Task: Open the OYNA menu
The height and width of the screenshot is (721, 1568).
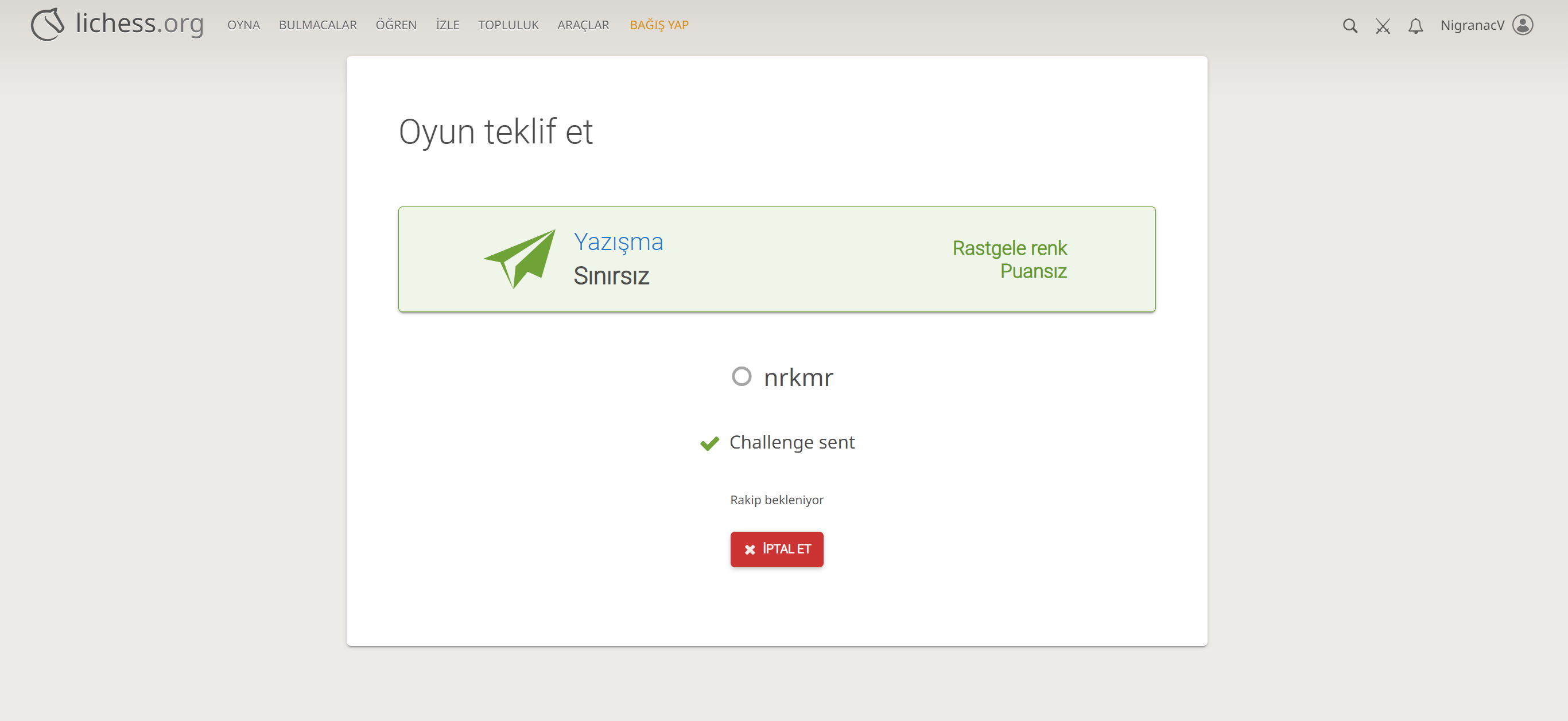Action: pyautogui.click(x=243, y=25)
